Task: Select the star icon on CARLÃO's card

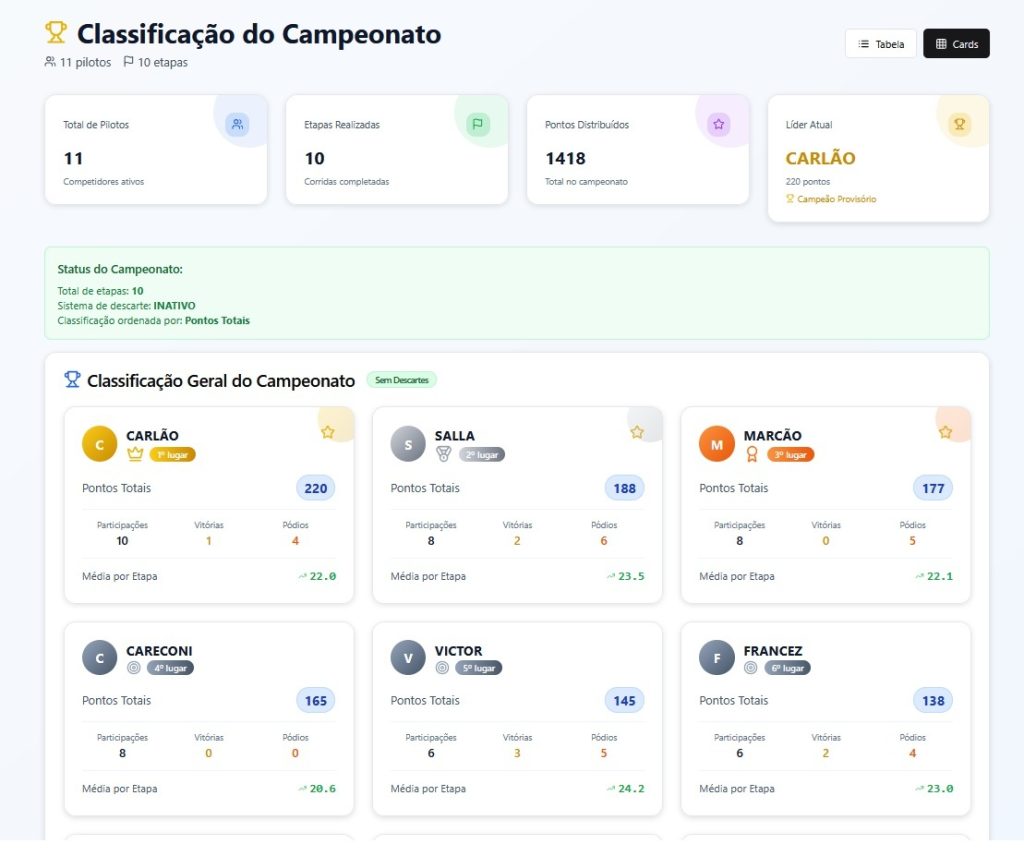Action: [x=328, y=432]
